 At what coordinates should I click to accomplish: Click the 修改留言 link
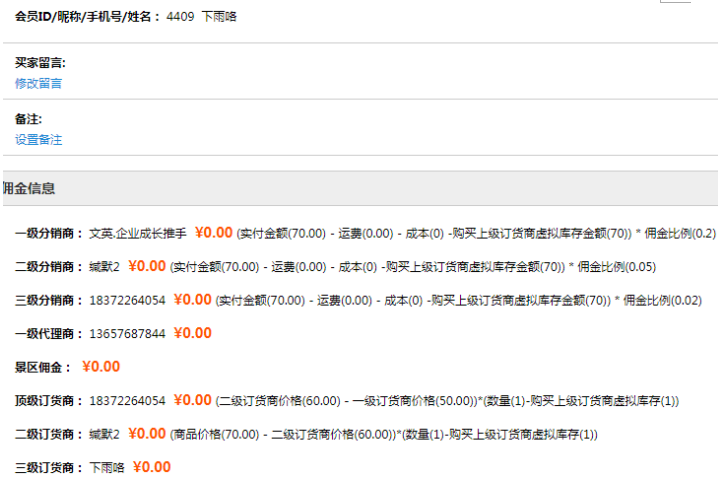pyautogui.click(x=38, y=83)
